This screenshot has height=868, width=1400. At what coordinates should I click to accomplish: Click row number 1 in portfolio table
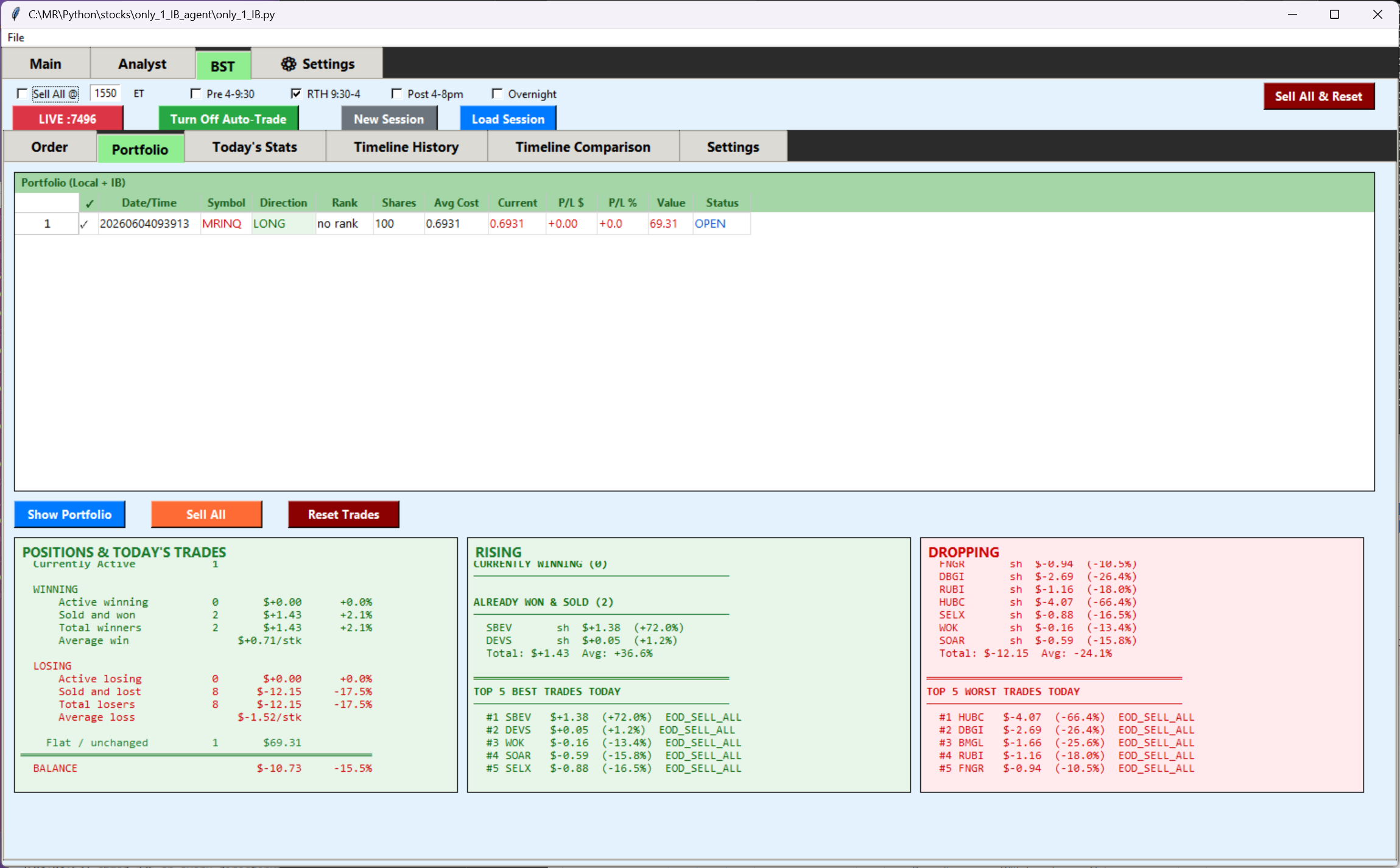pos(47,224)
